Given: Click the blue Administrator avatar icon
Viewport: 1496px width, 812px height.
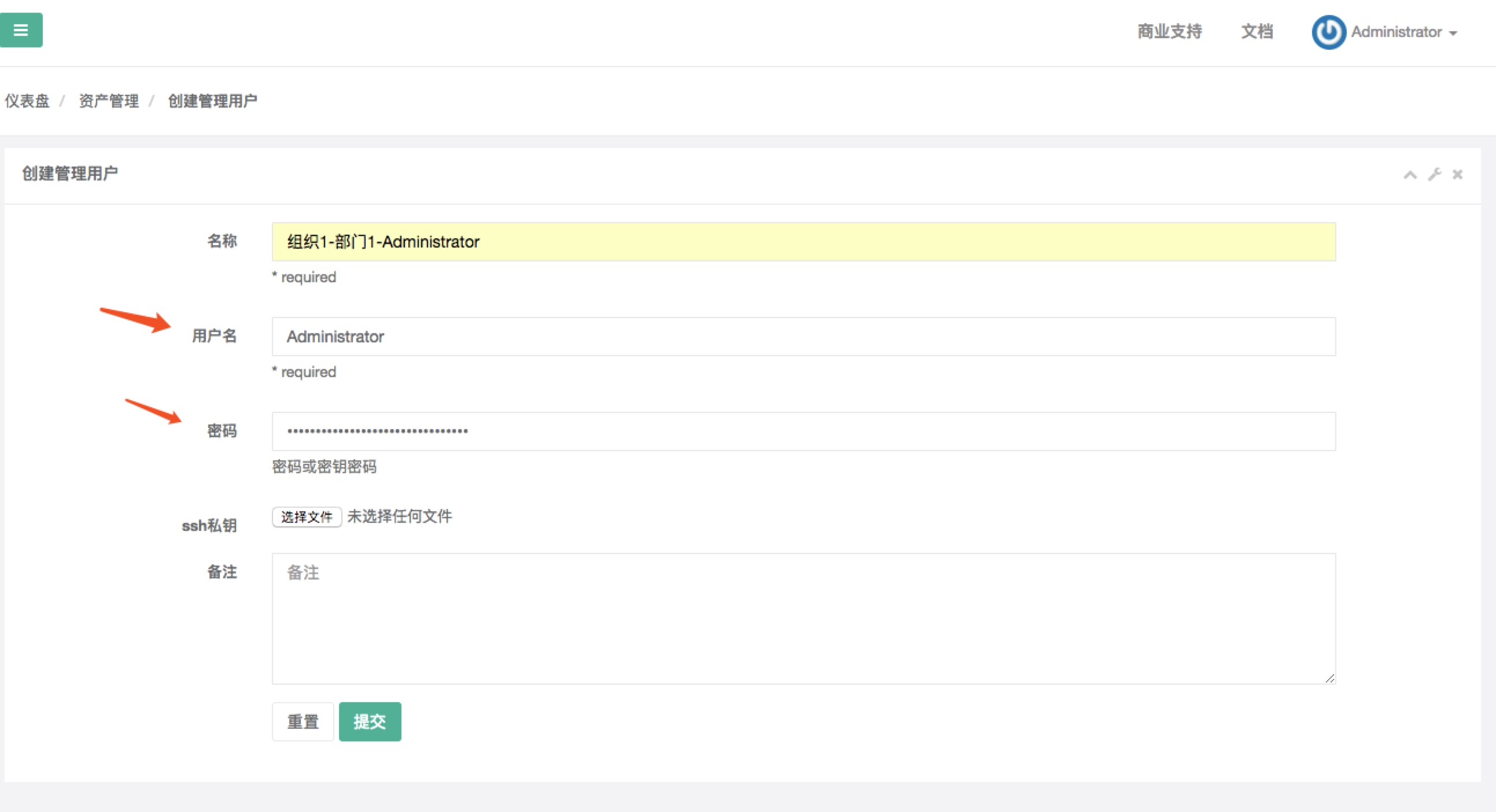Looking at the screenshot, I should (x=1328, y=32).
